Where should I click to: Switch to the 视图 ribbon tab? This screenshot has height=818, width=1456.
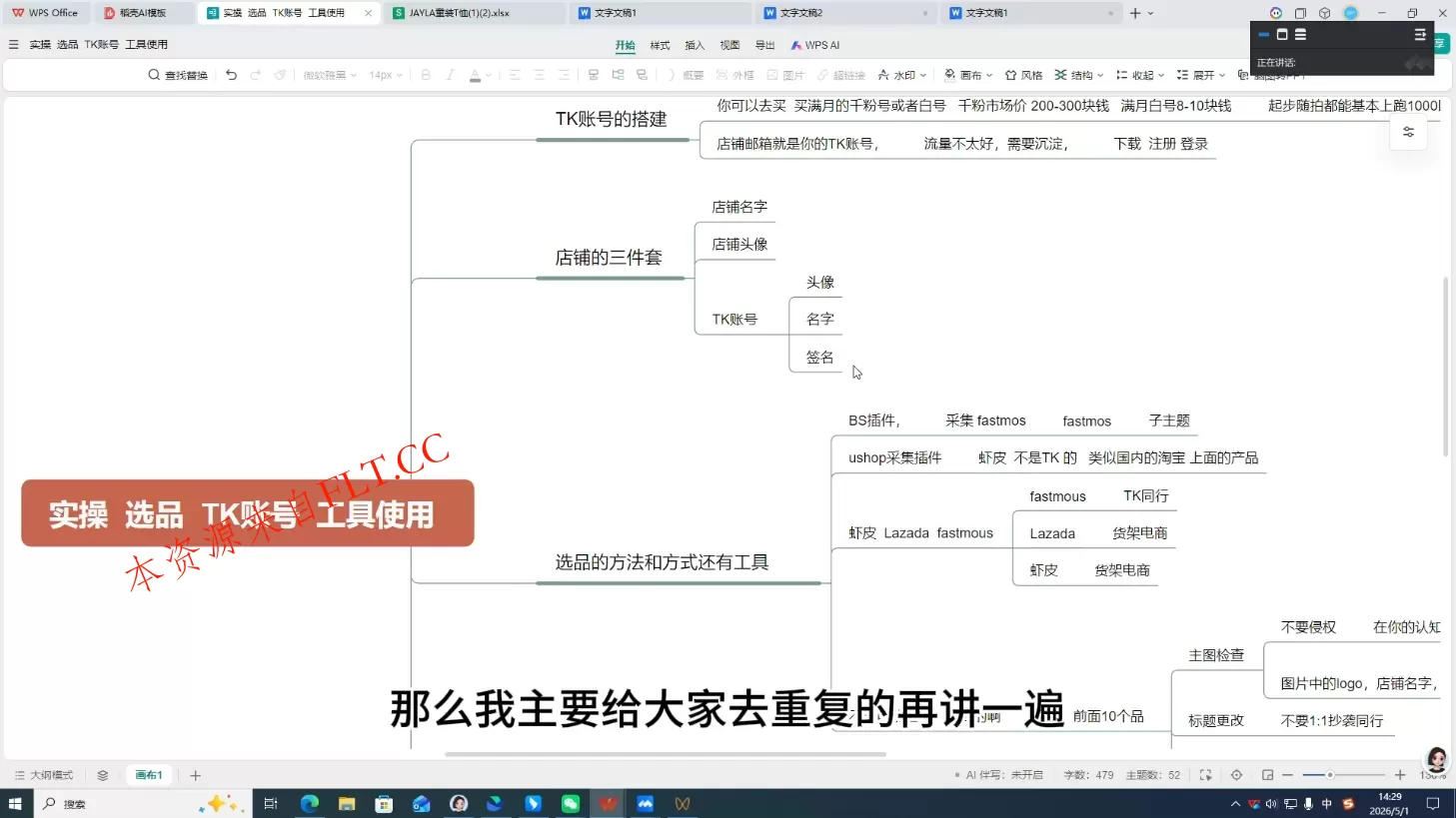pyautogui.click(x=729, y=45)
